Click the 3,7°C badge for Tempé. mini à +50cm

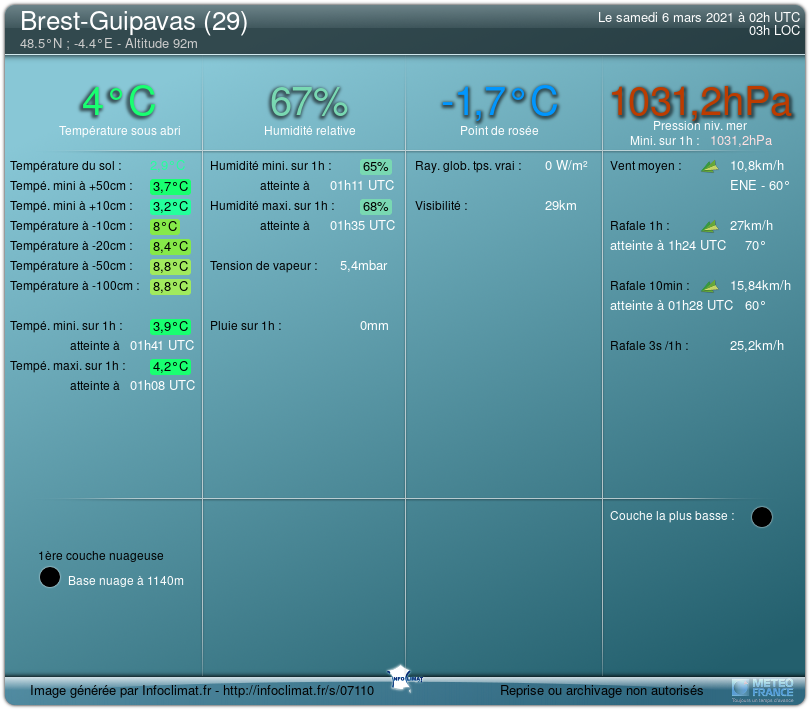[170, 186]
